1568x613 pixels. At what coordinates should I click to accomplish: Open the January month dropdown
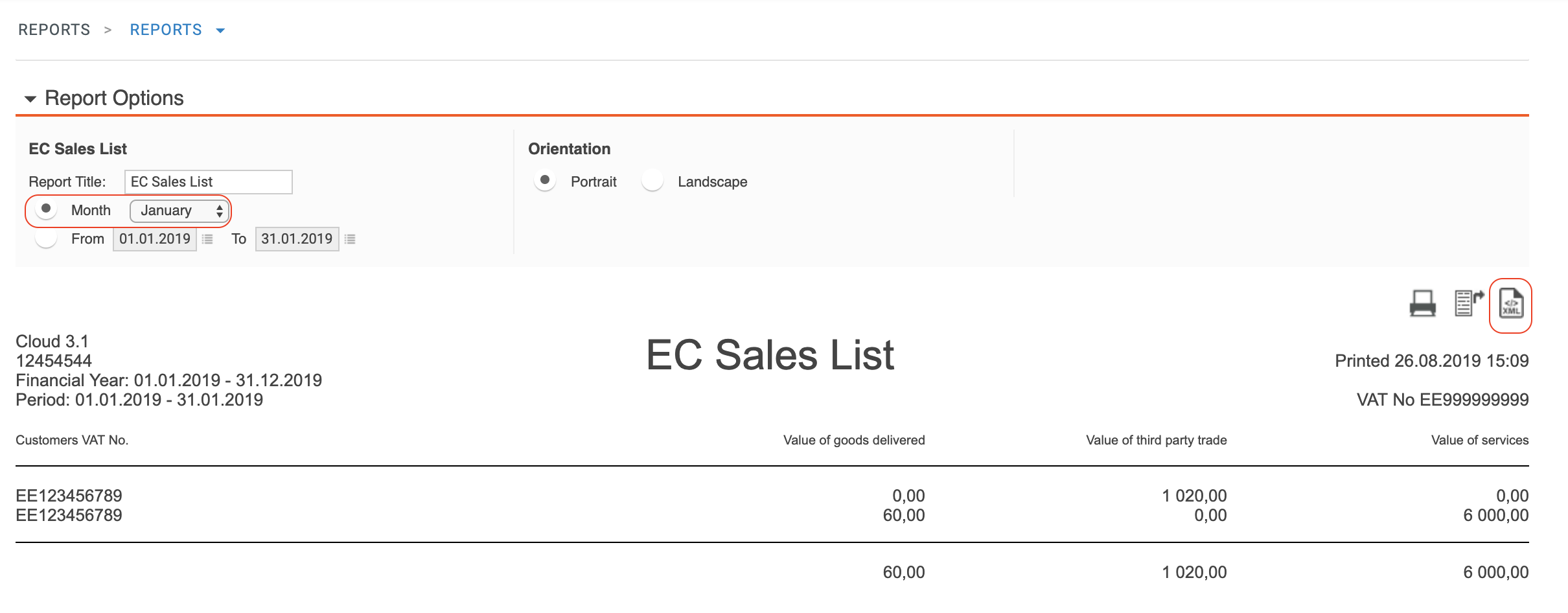coord(179,211)
